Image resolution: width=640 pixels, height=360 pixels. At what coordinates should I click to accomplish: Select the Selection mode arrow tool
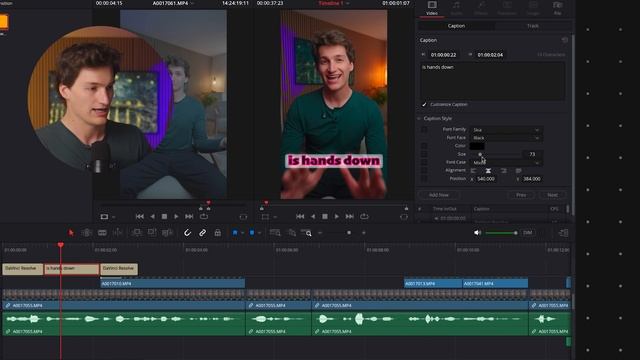[x=71, y=233]
